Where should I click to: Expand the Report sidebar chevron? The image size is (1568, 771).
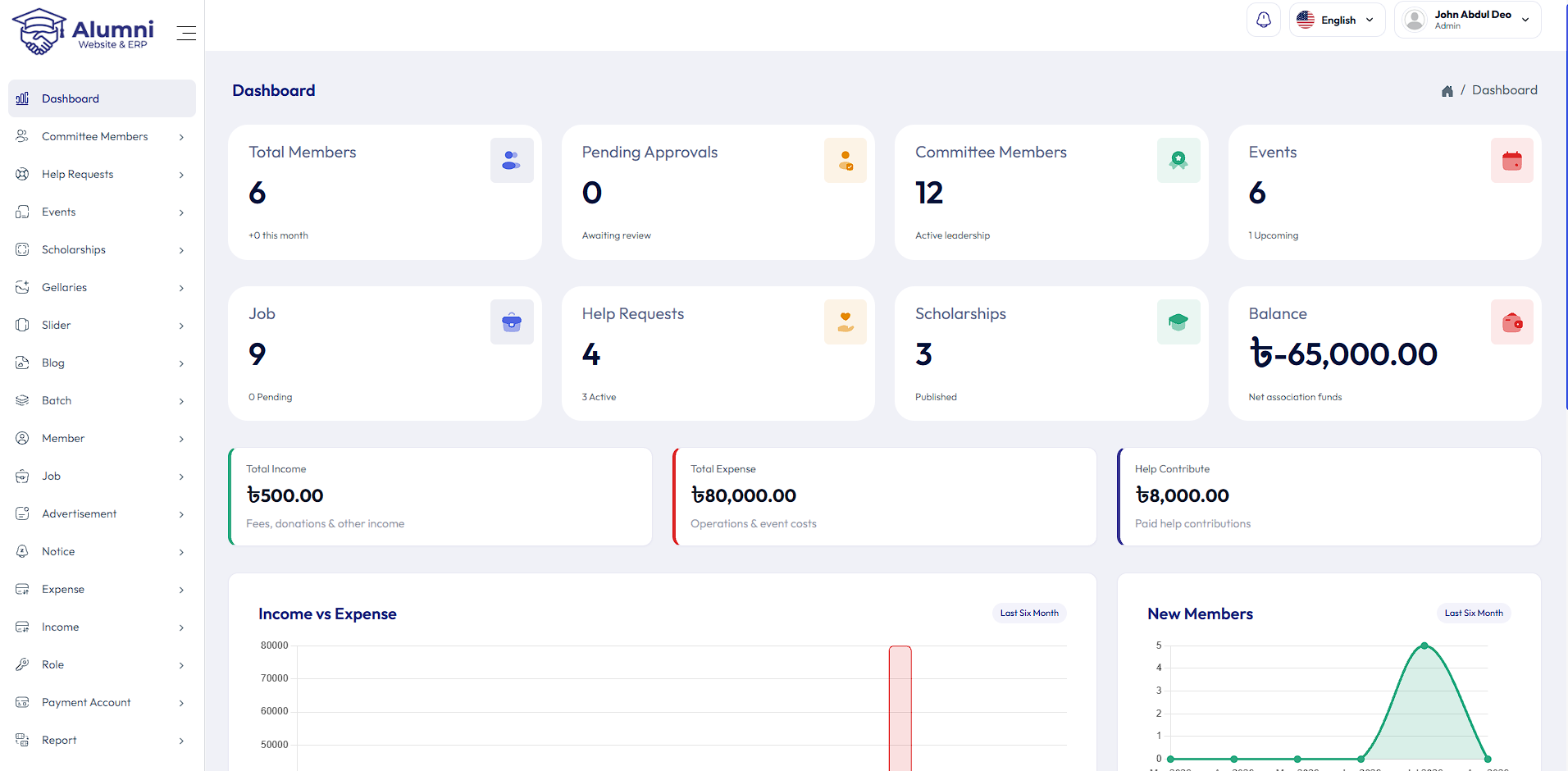[181, 741]
